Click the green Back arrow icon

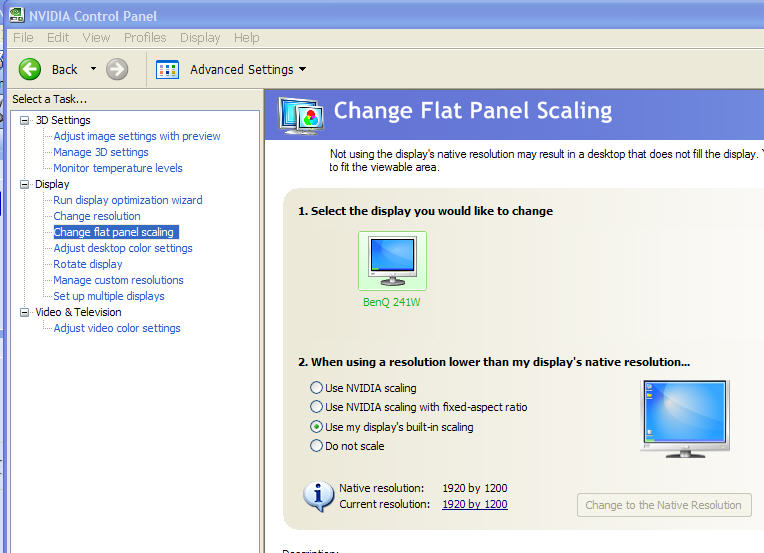coord(30,69)
